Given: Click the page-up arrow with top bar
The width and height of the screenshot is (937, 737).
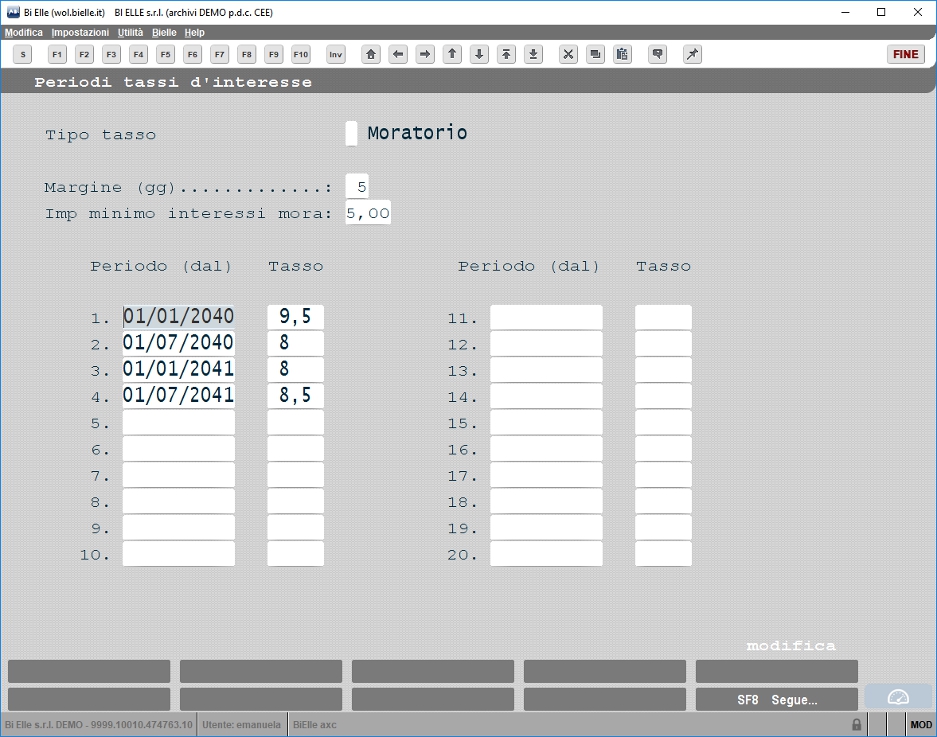Looking at the screenshot, I should [506, 54].
